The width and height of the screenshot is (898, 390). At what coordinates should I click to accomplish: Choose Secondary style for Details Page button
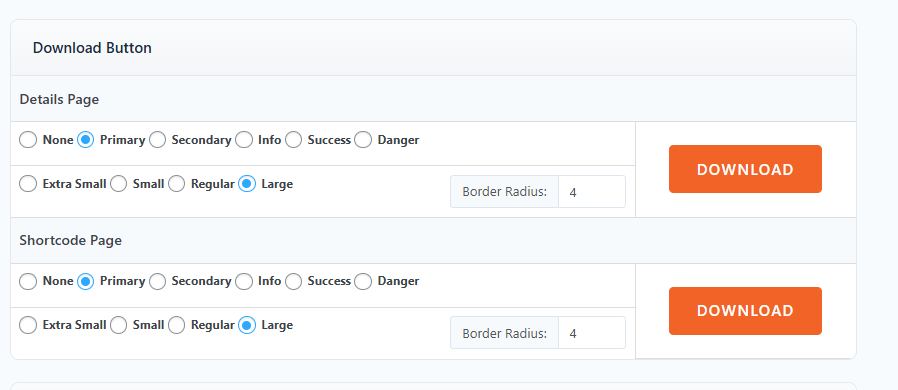[157, 140]
